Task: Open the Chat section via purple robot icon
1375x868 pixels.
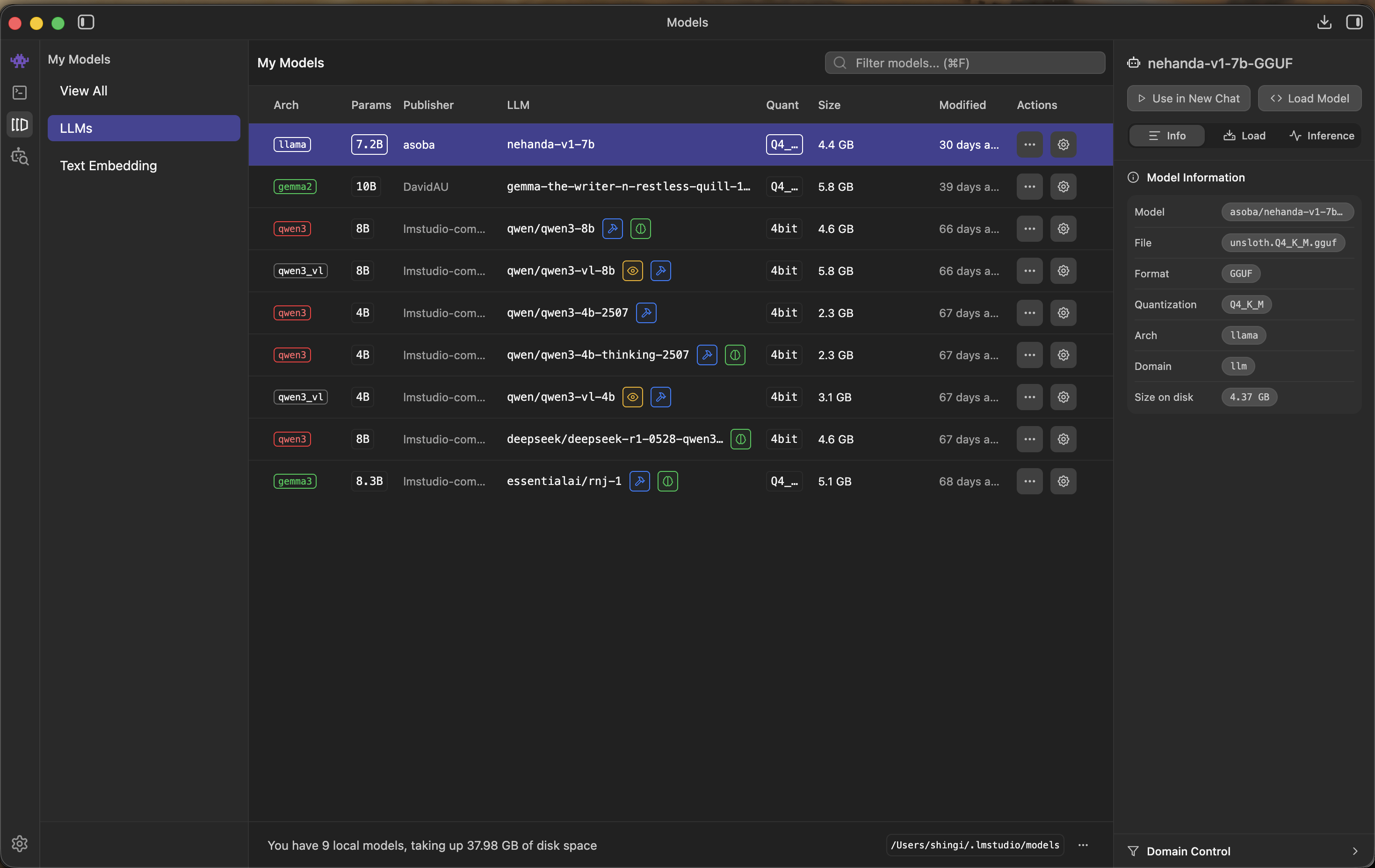Action: 20,60
